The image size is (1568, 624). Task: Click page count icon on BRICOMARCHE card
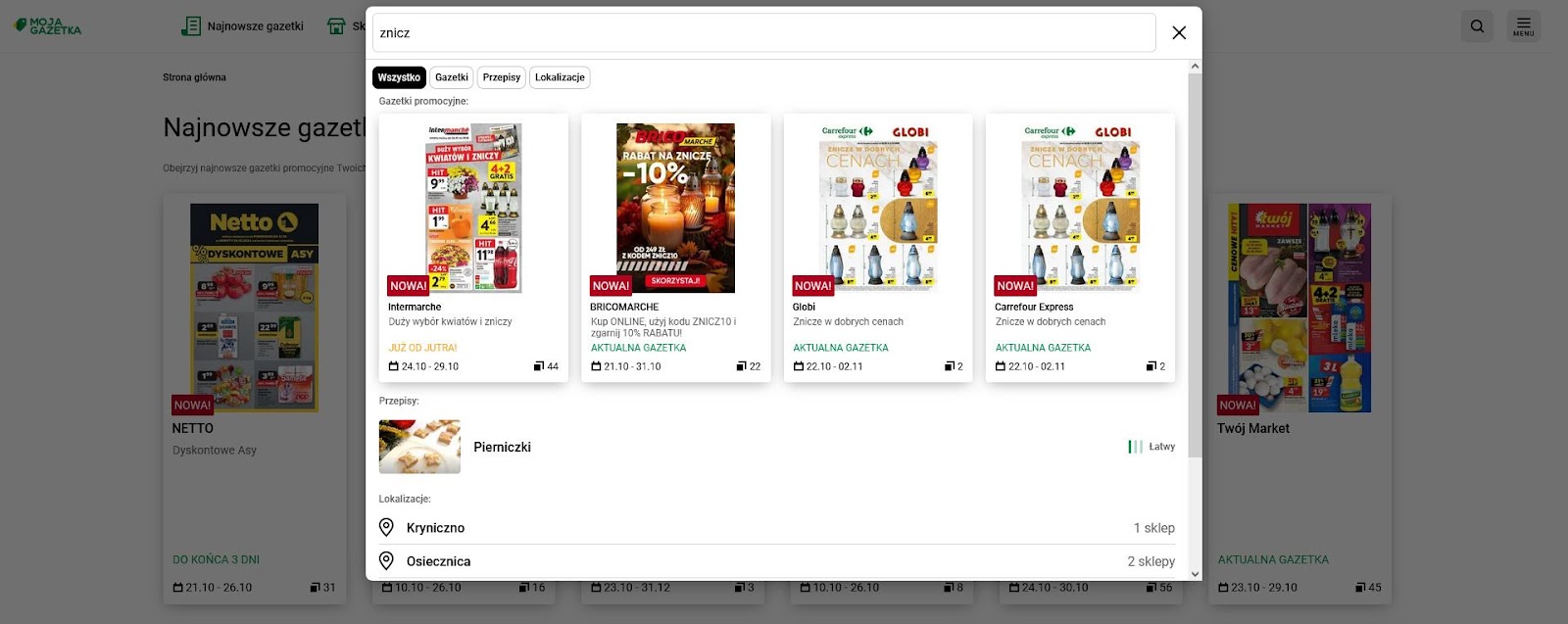741,366
